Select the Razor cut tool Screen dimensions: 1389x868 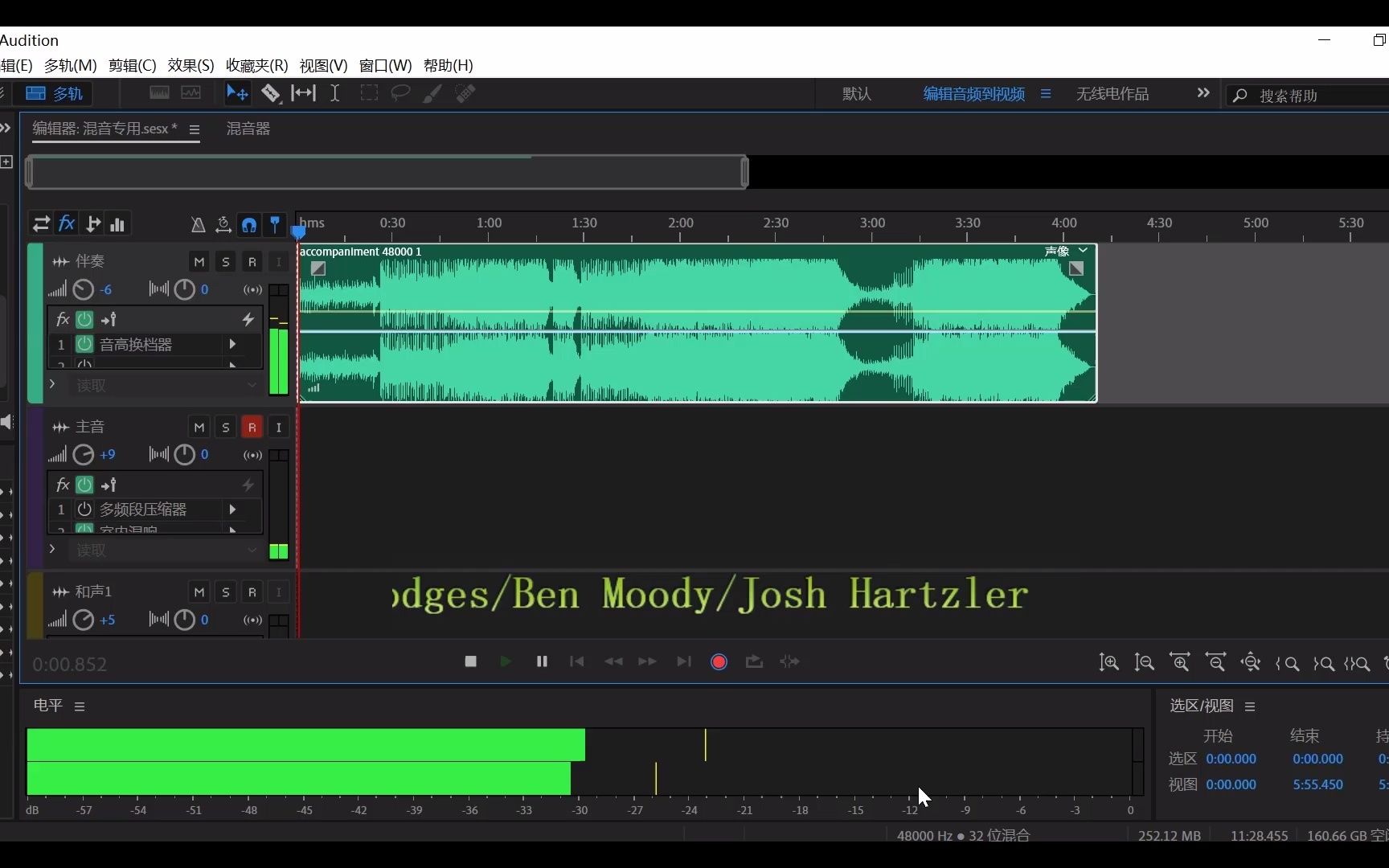pyautogui.click(x=271, y=93)
